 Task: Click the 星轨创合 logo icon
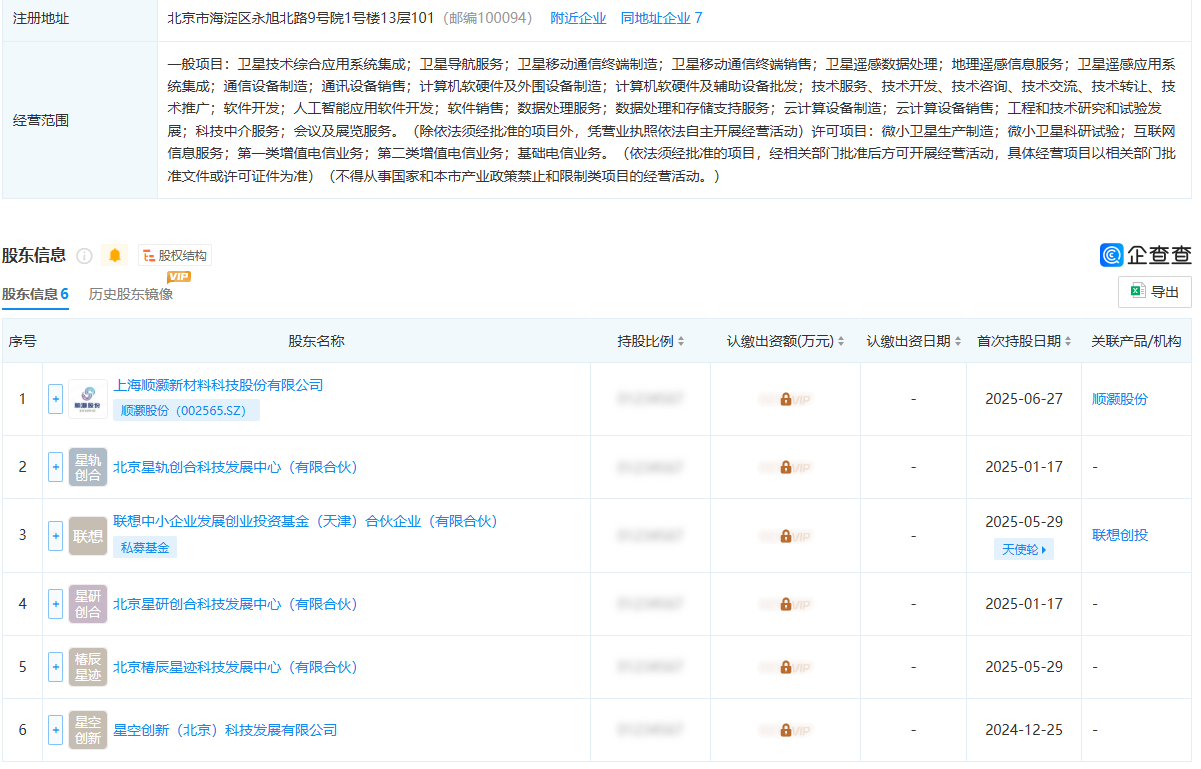coord(88,467)
